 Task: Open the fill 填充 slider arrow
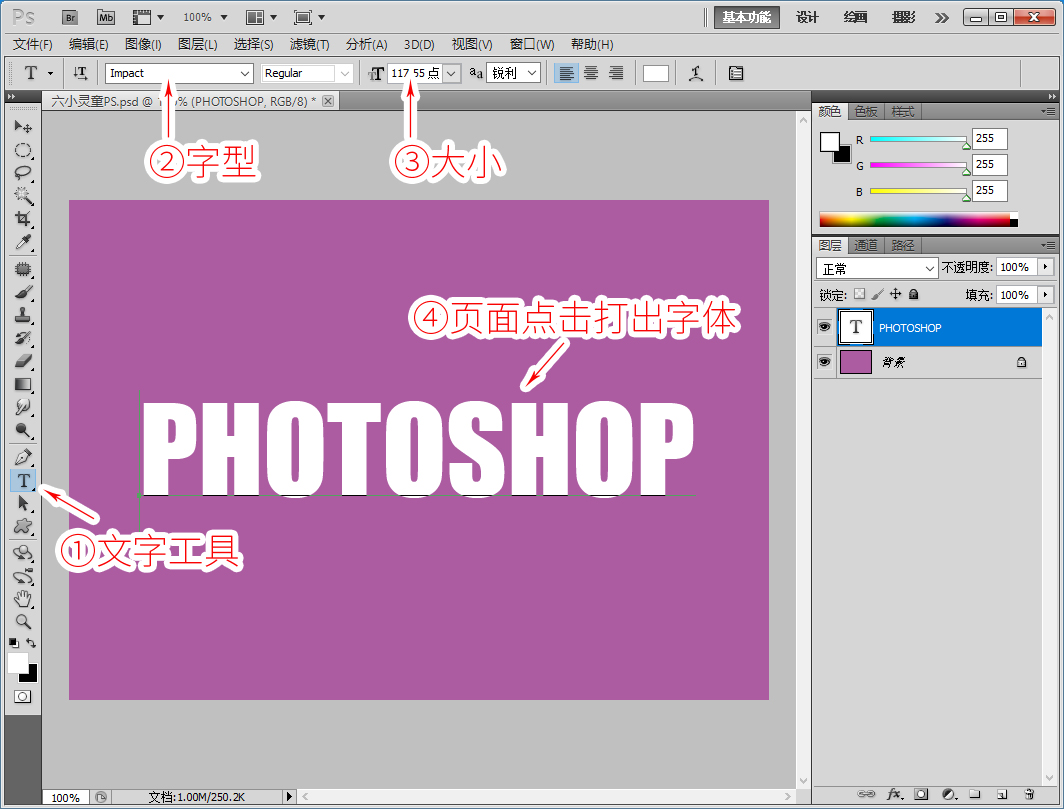tap(1046, 295)
